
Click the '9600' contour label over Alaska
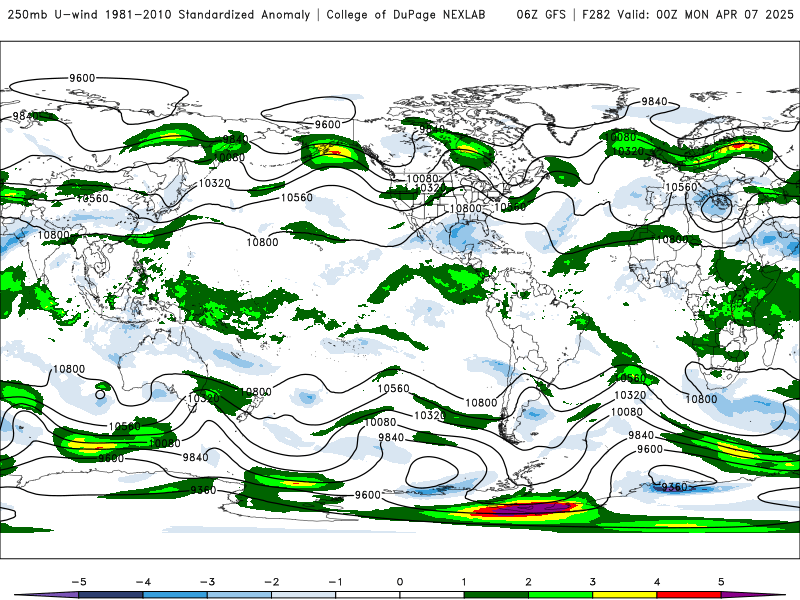tap(327, 124)
